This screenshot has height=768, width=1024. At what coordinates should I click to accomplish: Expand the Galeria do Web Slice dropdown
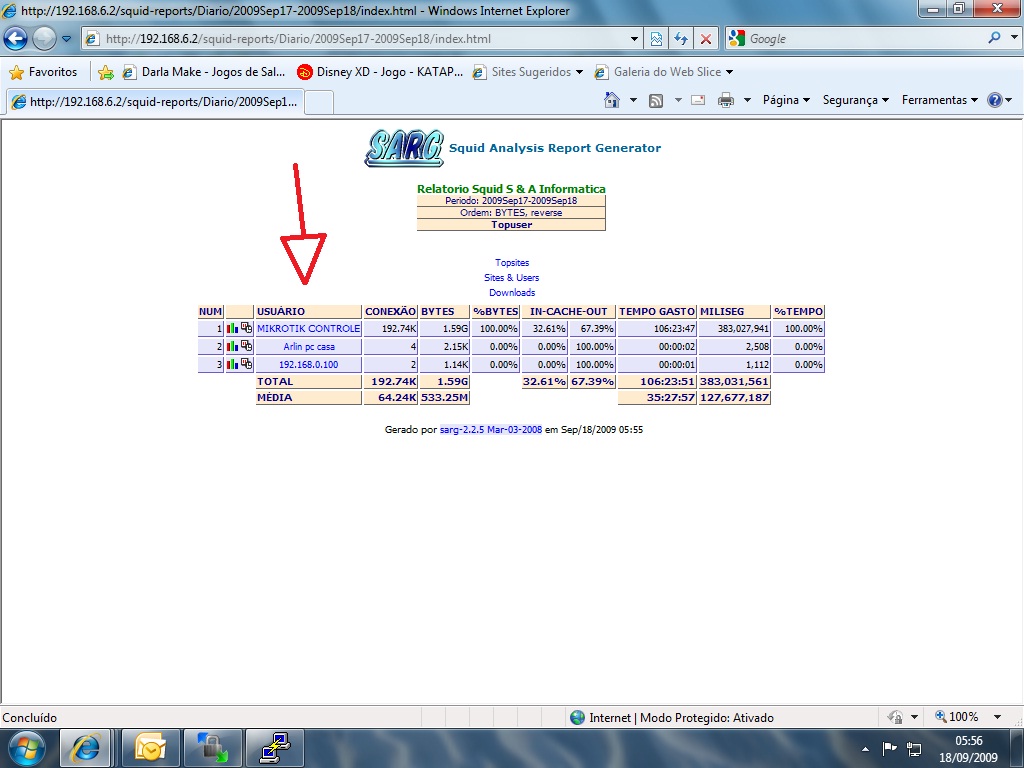click(x=729, y=72)
